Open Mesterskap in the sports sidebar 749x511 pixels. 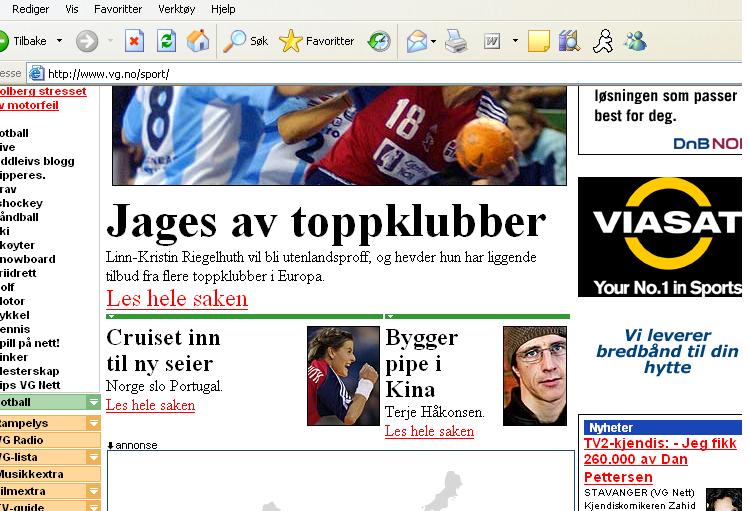coord(30,371)
